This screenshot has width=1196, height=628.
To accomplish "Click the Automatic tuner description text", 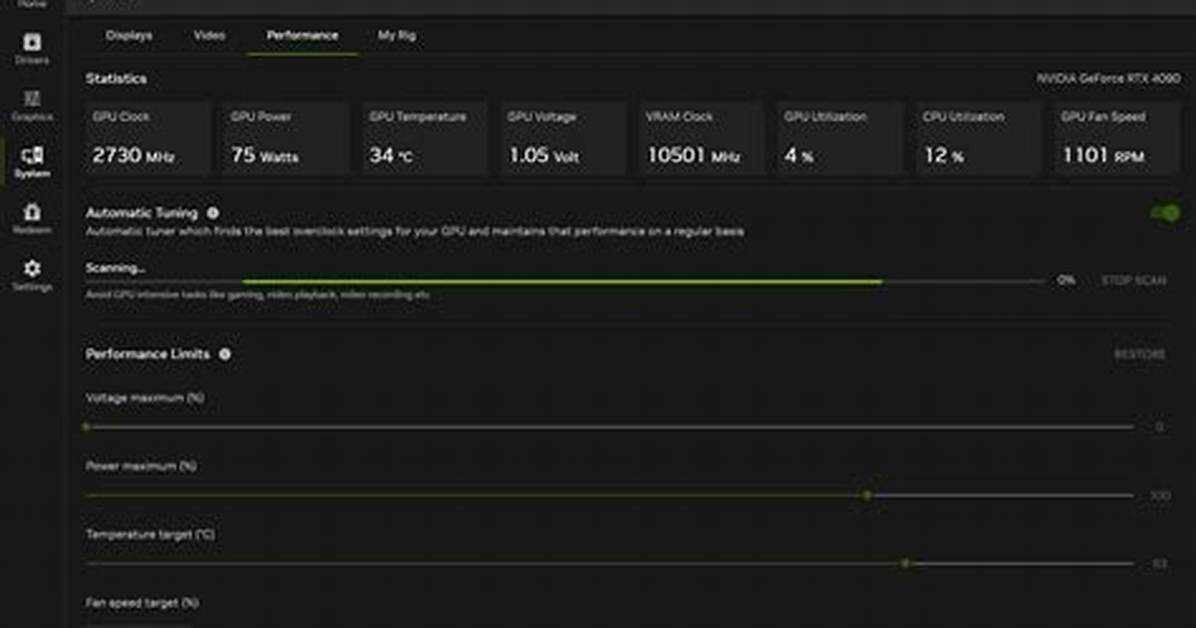I will click(415, 231).
